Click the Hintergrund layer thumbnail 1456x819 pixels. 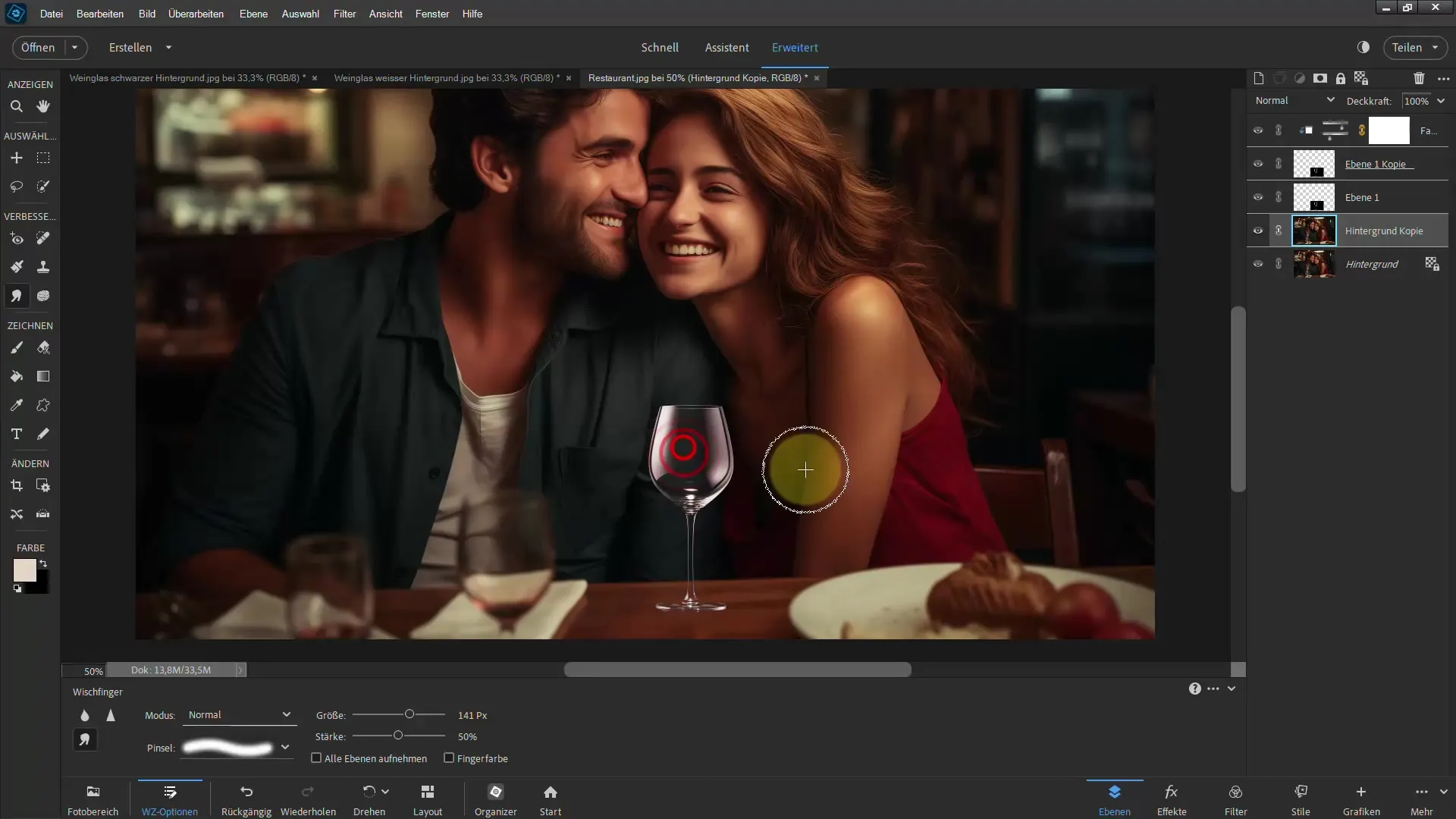[x=1313, y=263]
